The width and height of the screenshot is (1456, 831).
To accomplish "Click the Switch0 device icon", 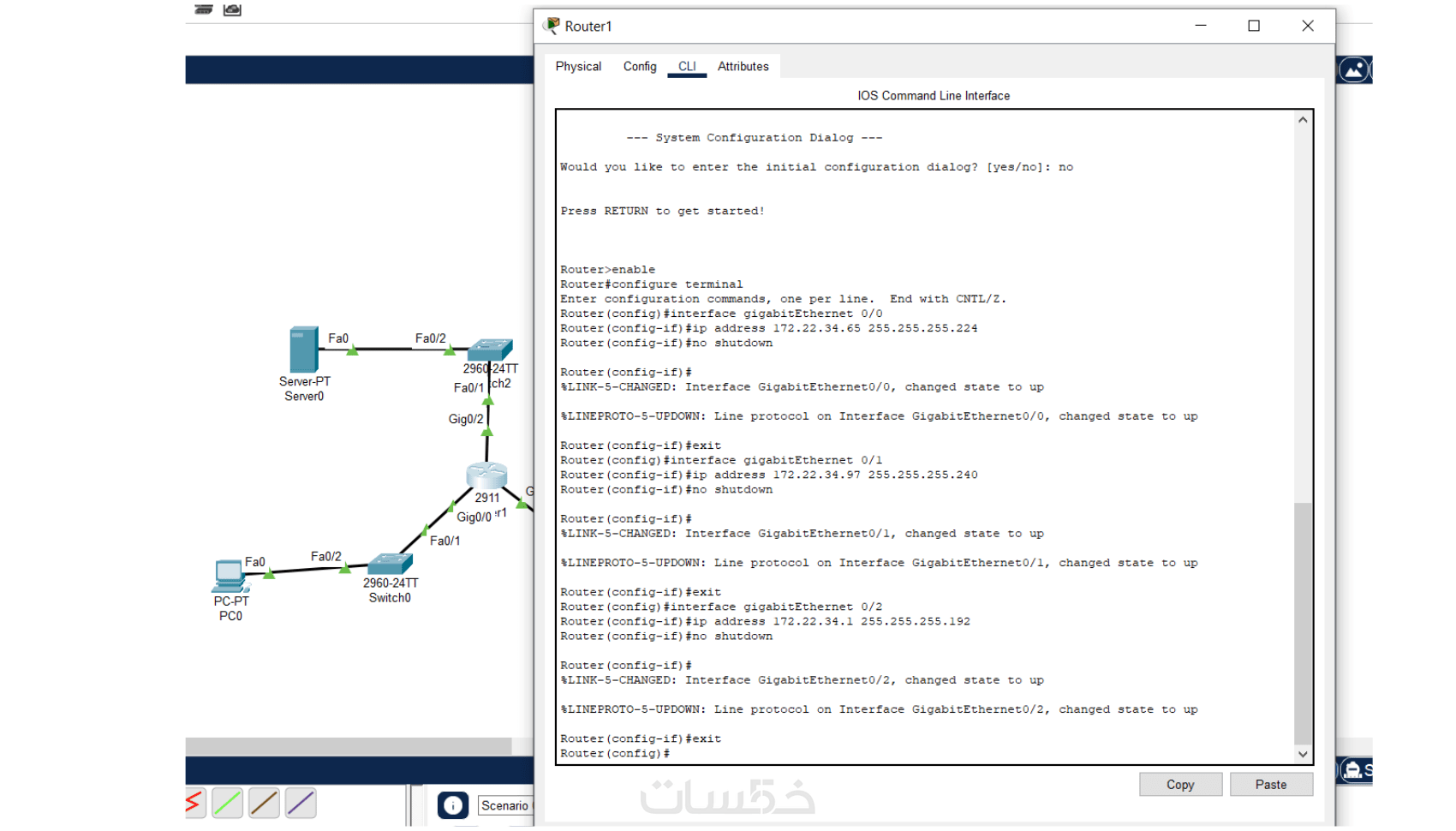I will pos(390,564).
